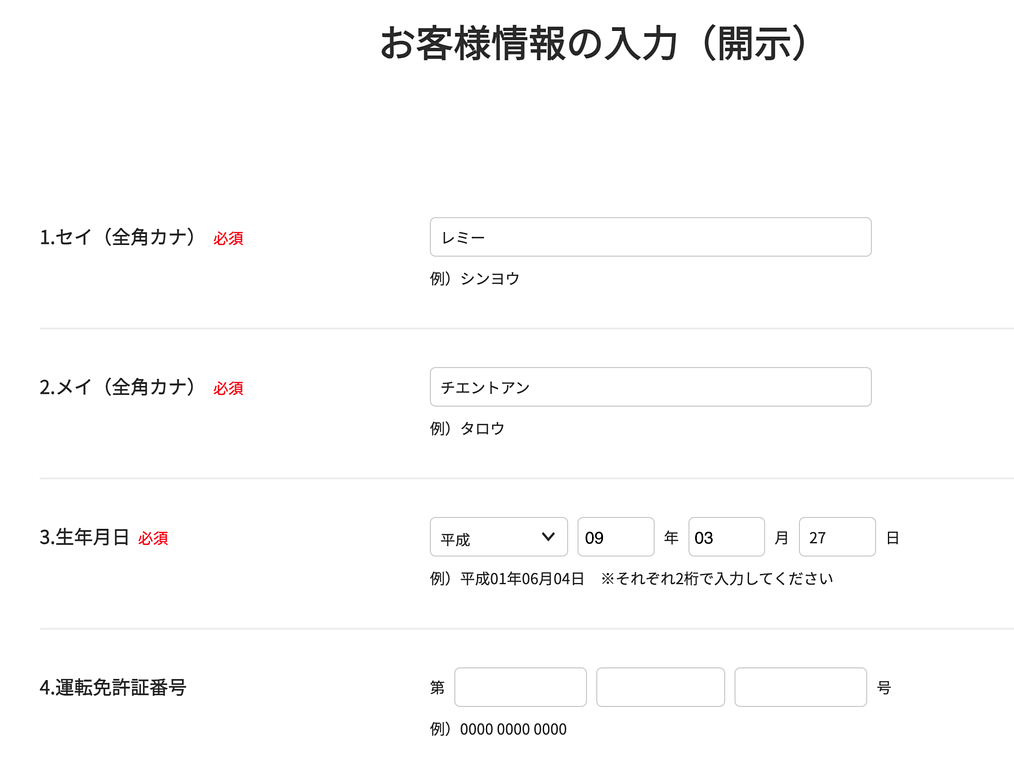Select the birth month field containing 03
Viewport: 1014px width, 768px height.
(726, 536)
